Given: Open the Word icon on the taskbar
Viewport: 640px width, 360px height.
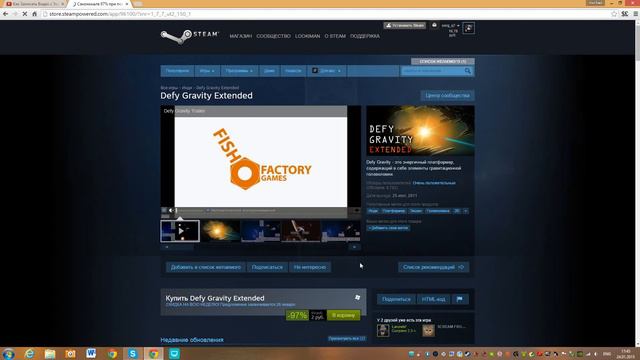Looking at the screenshot, I should tap(91, 353).
